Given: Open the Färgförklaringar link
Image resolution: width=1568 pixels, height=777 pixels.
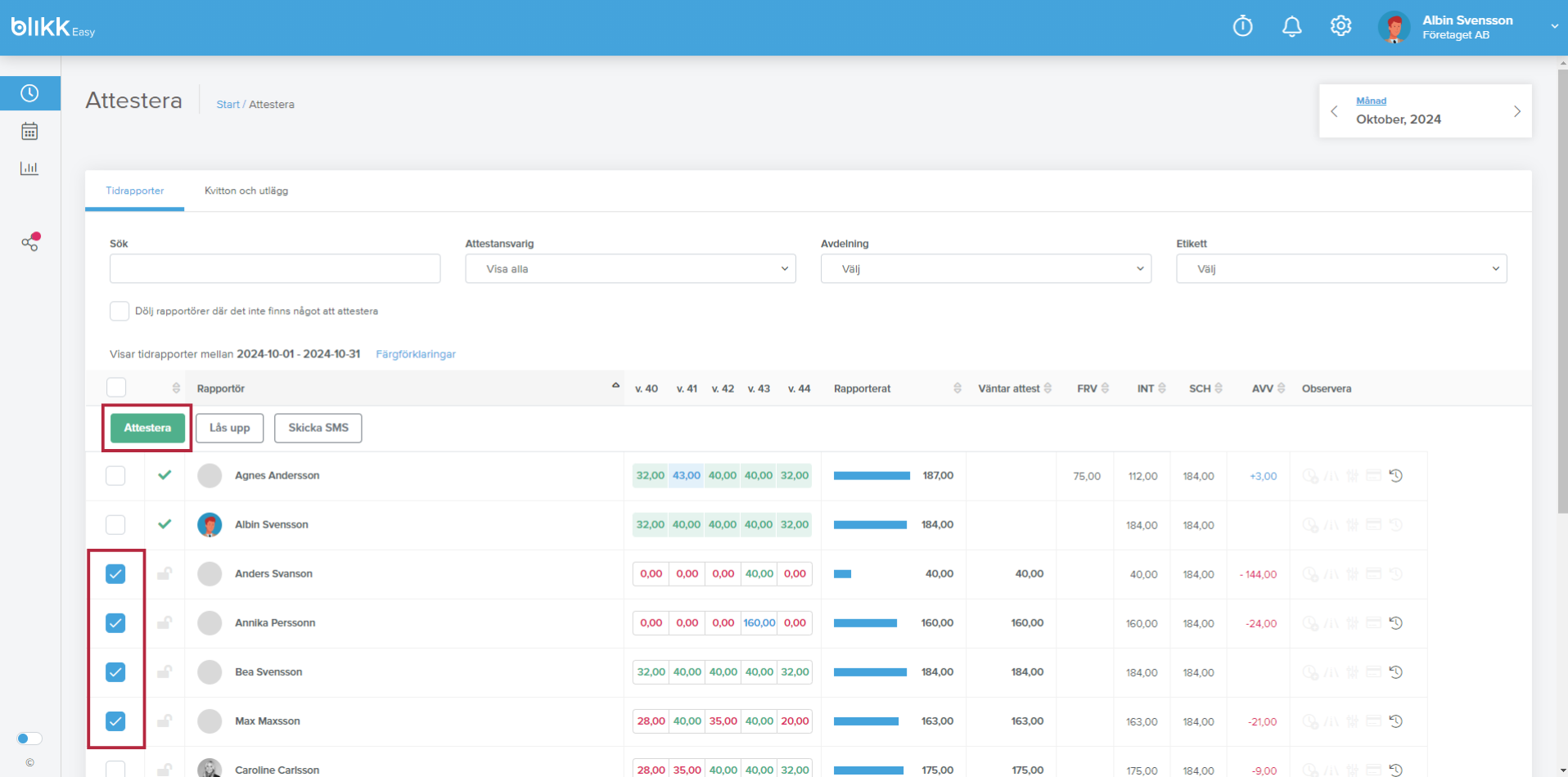Looking at the screenshot, I should [416, 354].
